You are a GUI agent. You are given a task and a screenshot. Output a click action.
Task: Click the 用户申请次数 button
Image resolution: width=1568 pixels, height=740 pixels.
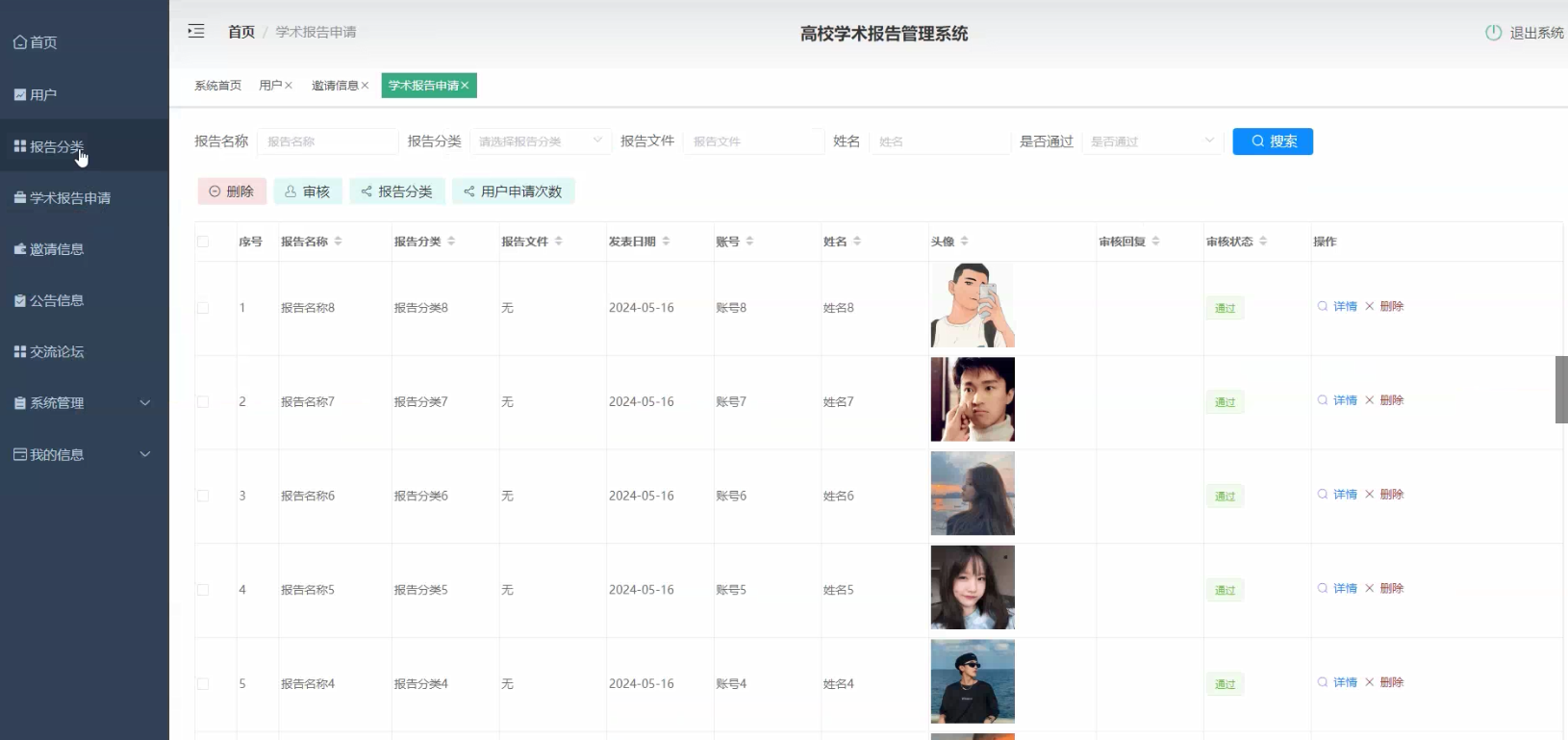point(514,191)
